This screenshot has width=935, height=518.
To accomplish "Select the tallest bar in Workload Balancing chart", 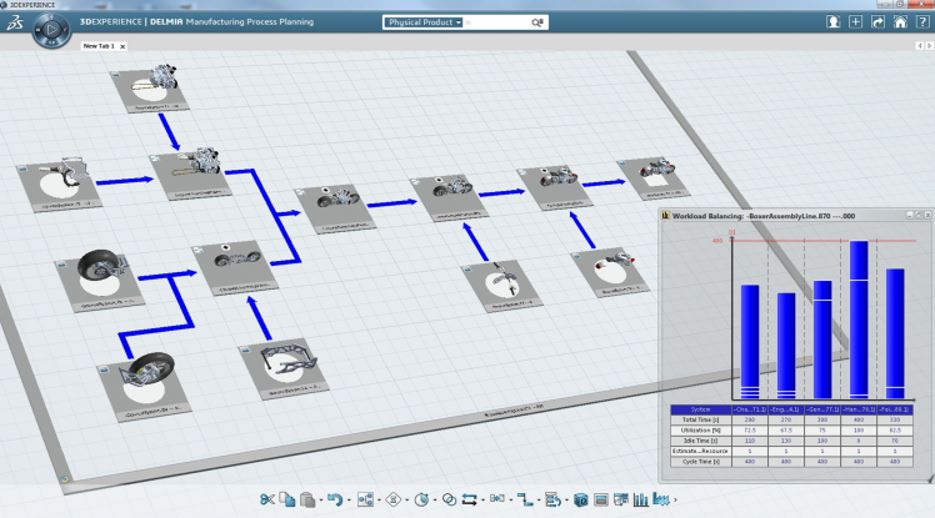I will click(857, 320).
